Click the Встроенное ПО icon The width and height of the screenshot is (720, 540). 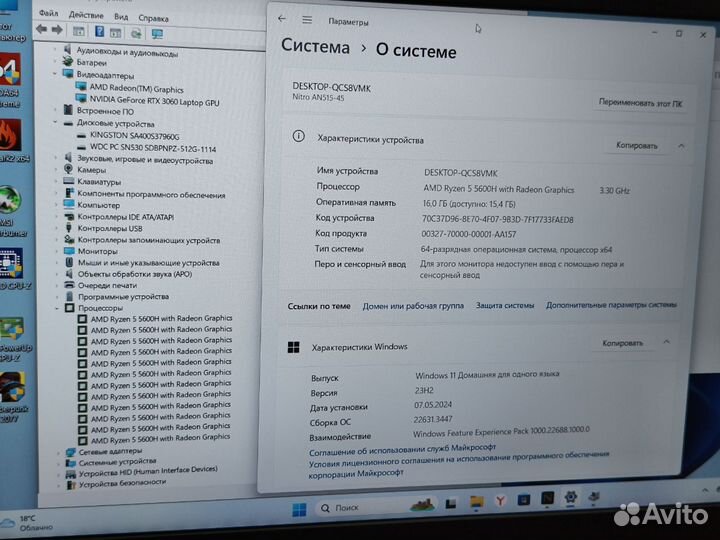tap(68, 110)
